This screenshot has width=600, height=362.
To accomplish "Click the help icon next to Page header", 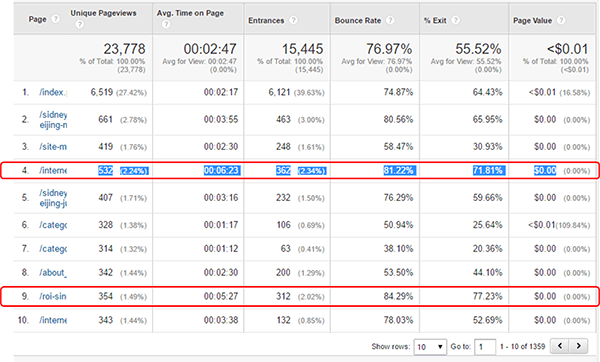I will [x=56, y=19].
